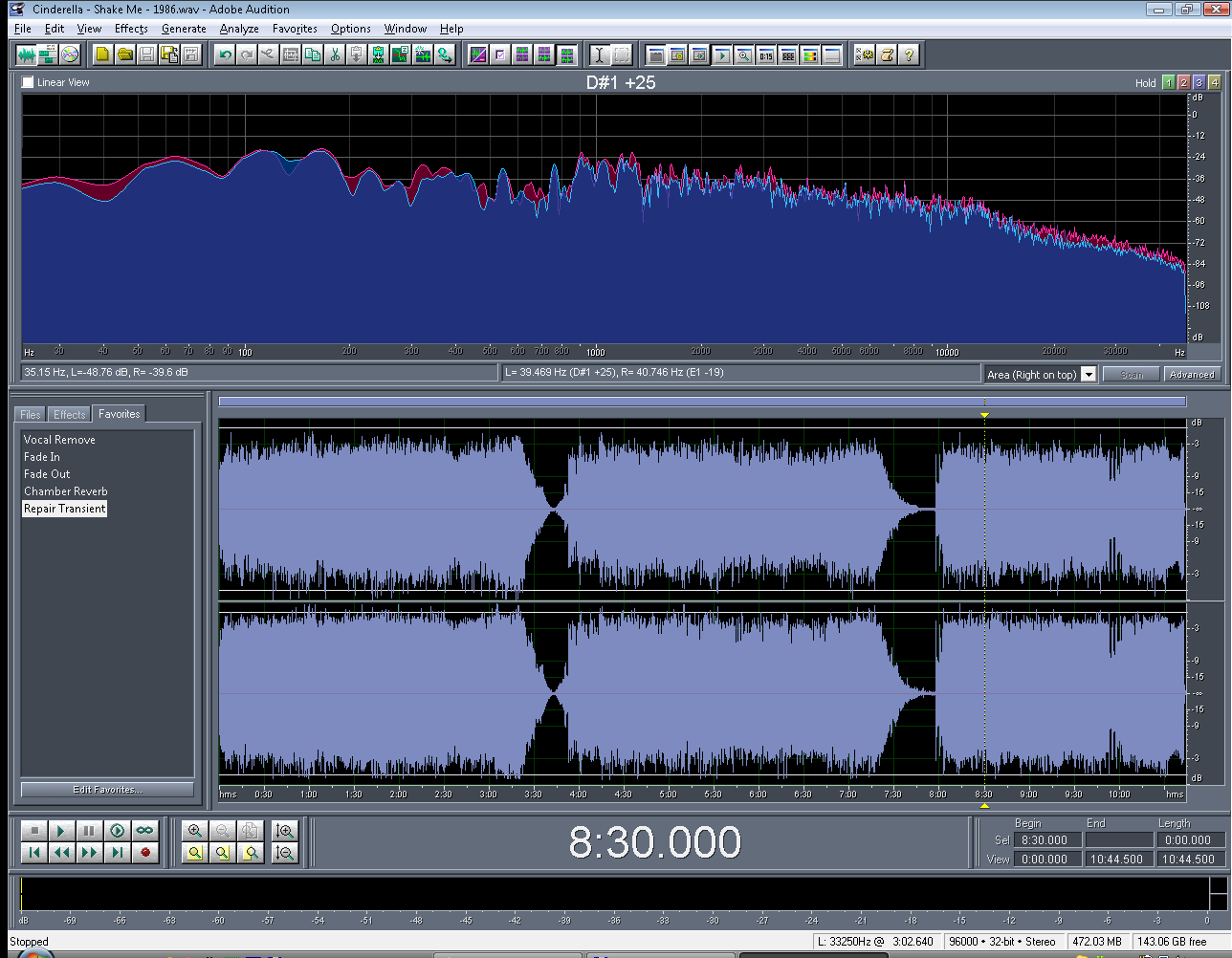Create a new file with the New icon
The height and width of the screenshot is (958, 1232).
[x=102, y=54]
